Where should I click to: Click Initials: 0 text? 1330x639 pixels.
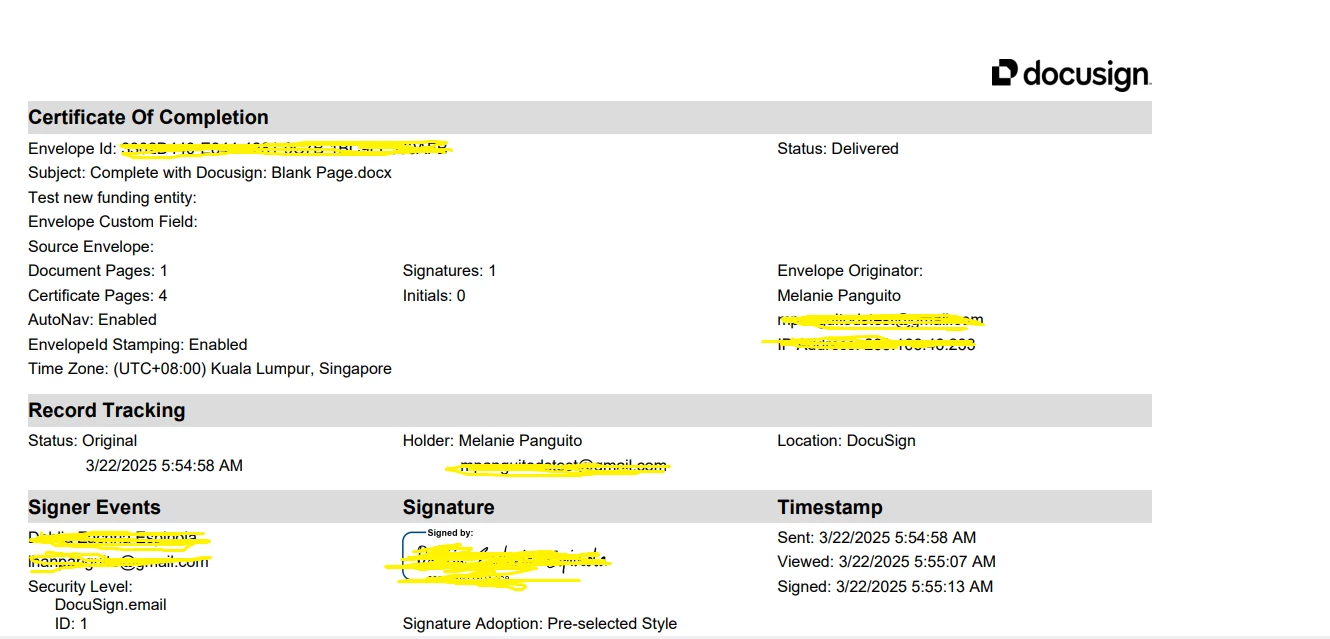pyautogui.click(x=434, y=295)
